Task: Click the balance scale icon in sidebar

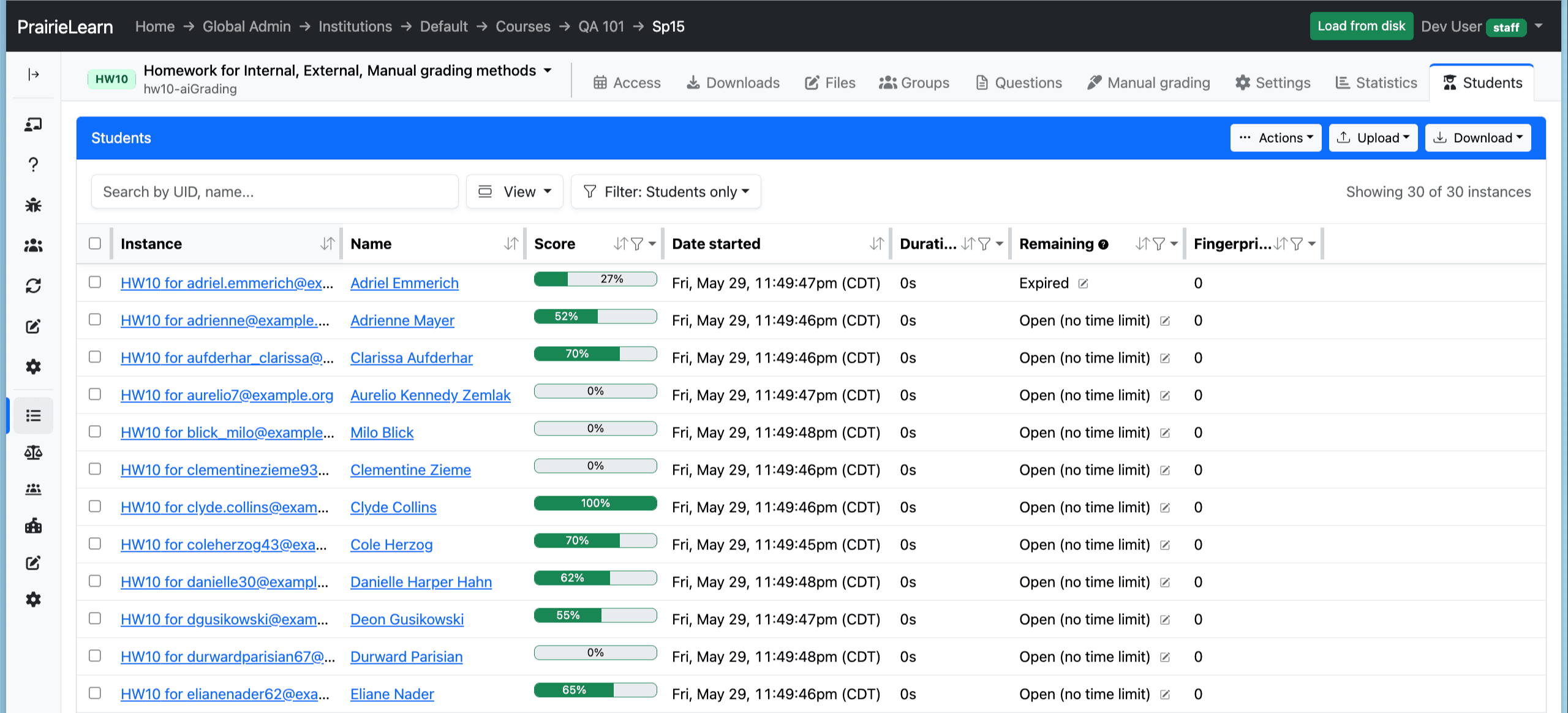Action: tap(34, 453)
